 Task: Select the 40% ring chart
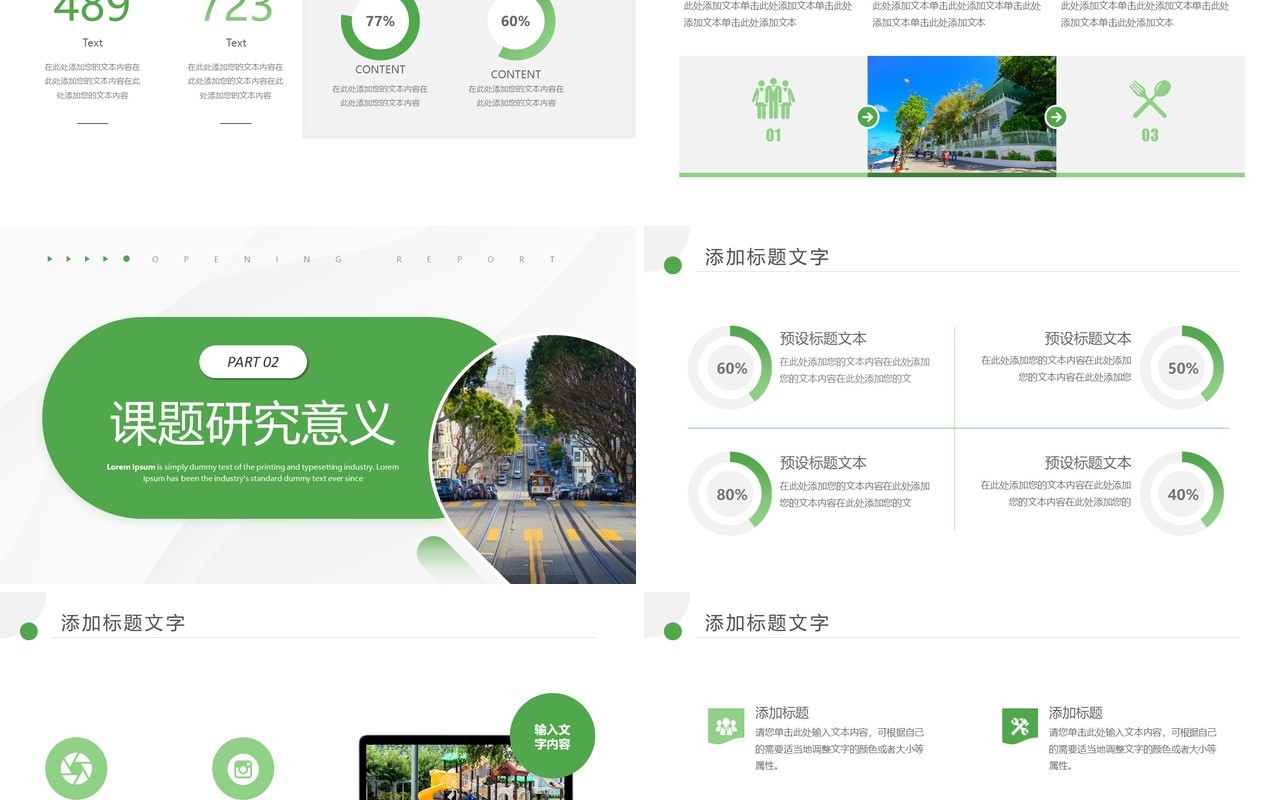point(1182,494)
